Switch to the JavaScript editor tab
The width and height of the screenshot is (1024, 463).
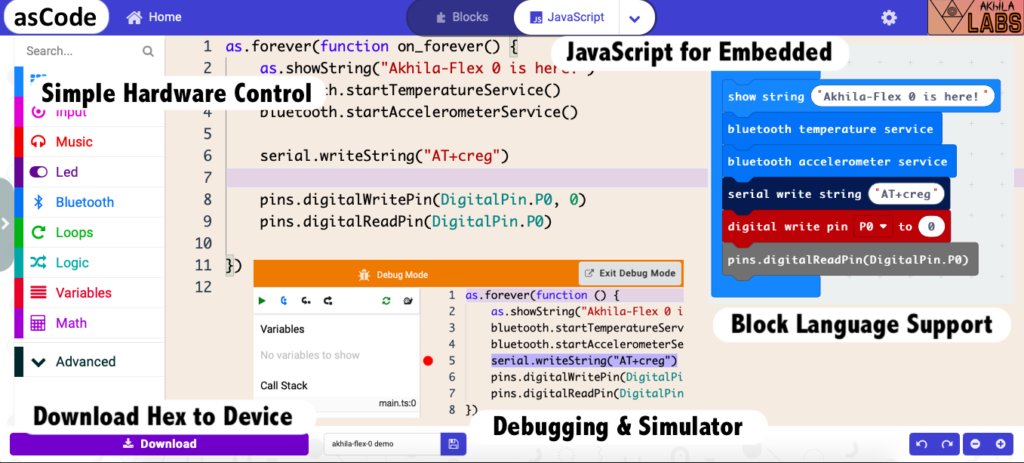click(x=566, y=18)
